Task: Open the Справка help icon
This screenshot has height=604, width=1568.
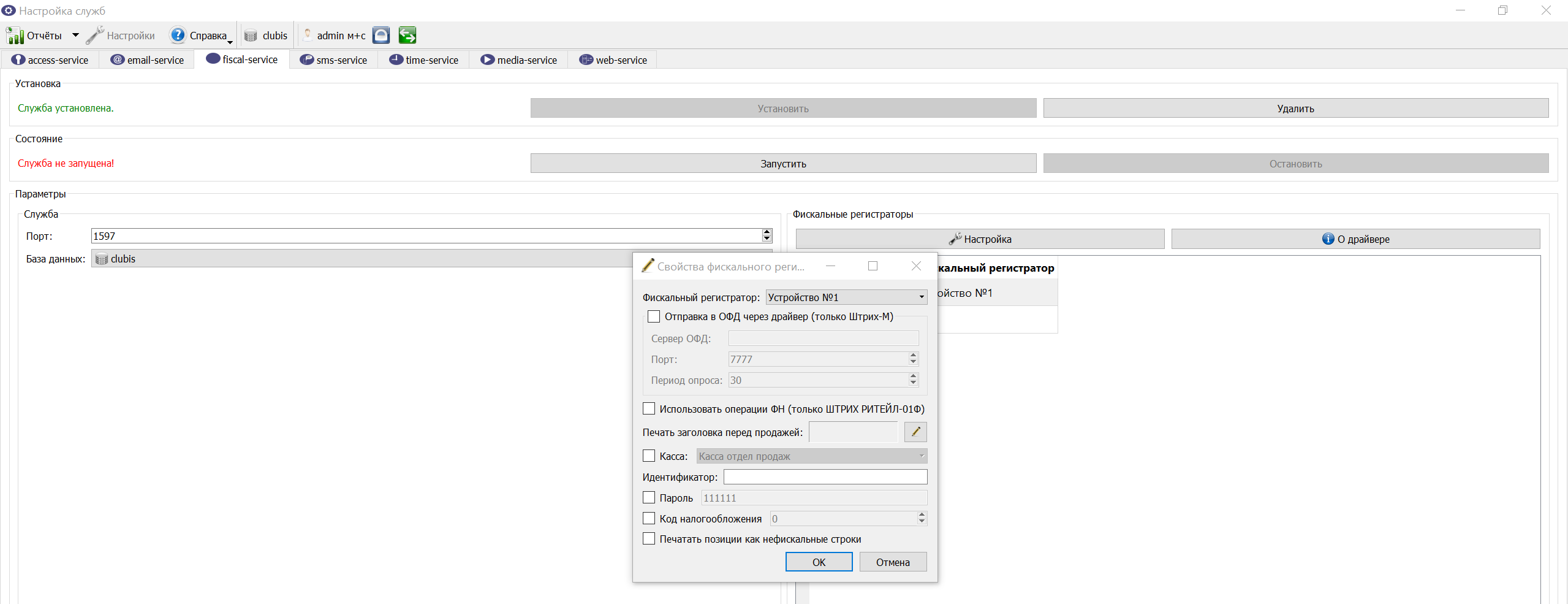Action: point(178,36)
